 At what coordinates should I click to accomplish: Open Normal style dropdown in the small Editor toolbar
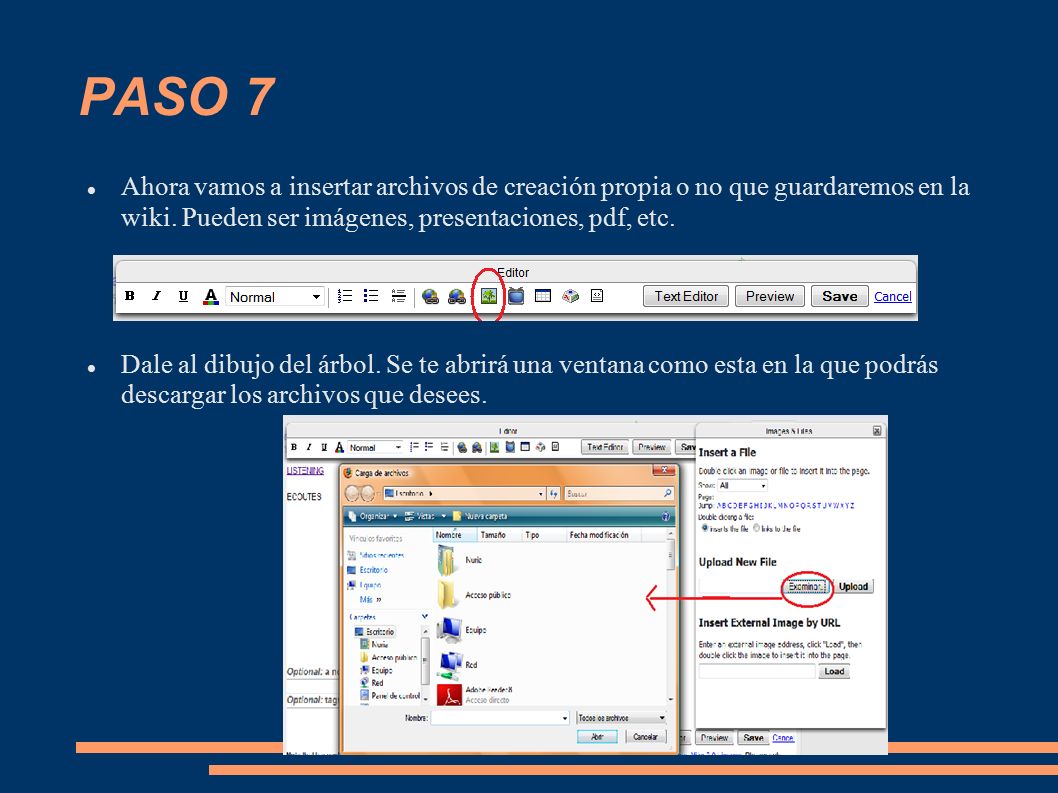375,447
